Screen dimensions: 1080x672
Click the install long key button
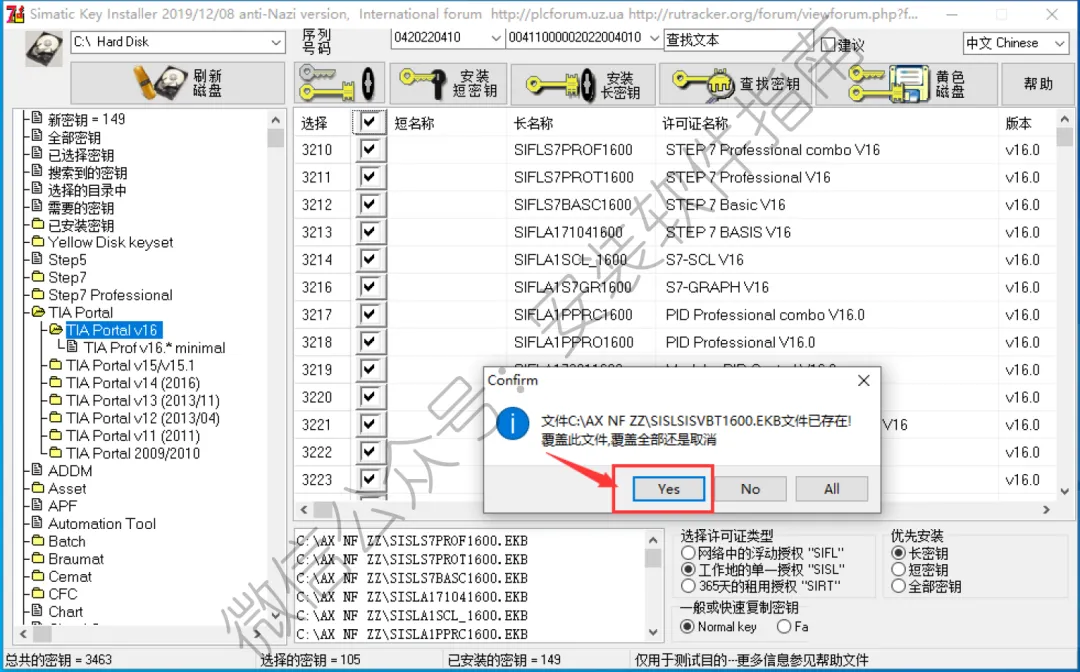tap(583, 83)
